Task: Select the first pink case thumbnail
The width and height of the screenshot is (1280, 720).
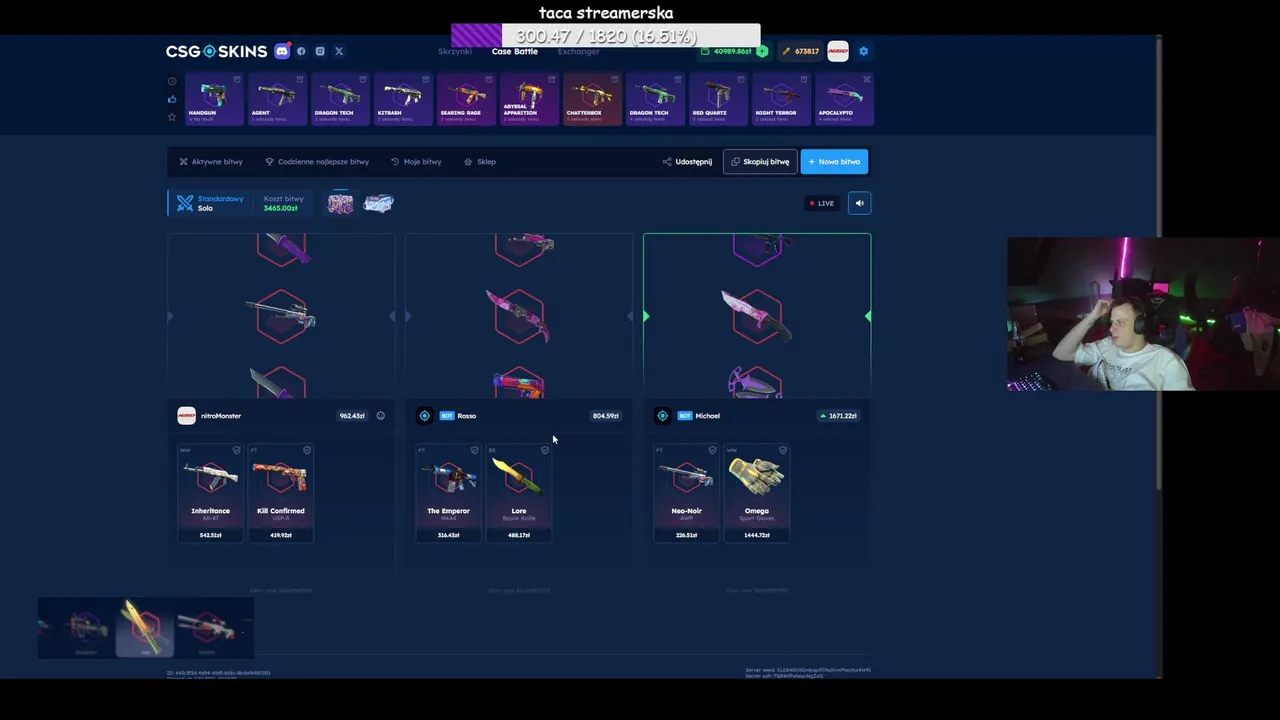Action: 340,203
